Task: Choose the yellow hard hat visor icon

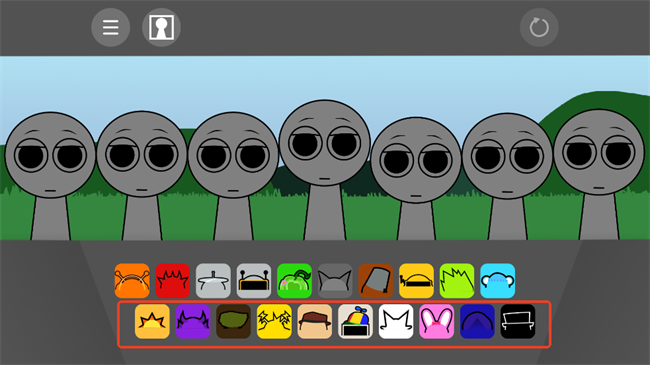Action: tap(417, 281)
